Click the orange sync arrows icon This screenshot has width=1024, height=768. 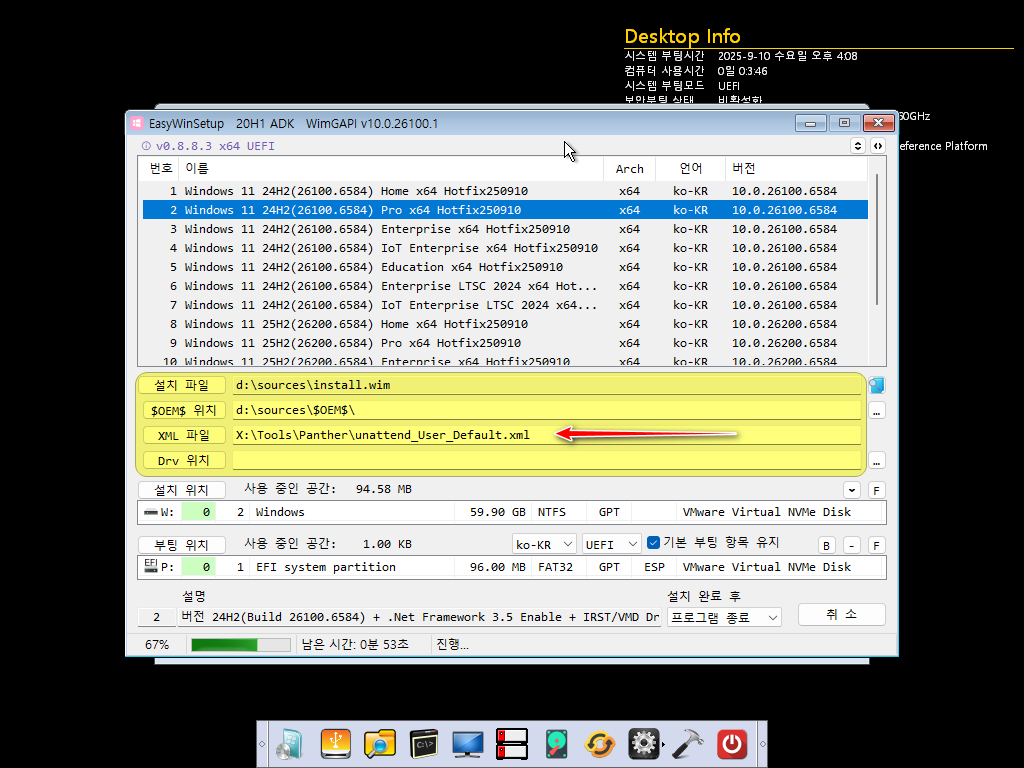[600, 744]
